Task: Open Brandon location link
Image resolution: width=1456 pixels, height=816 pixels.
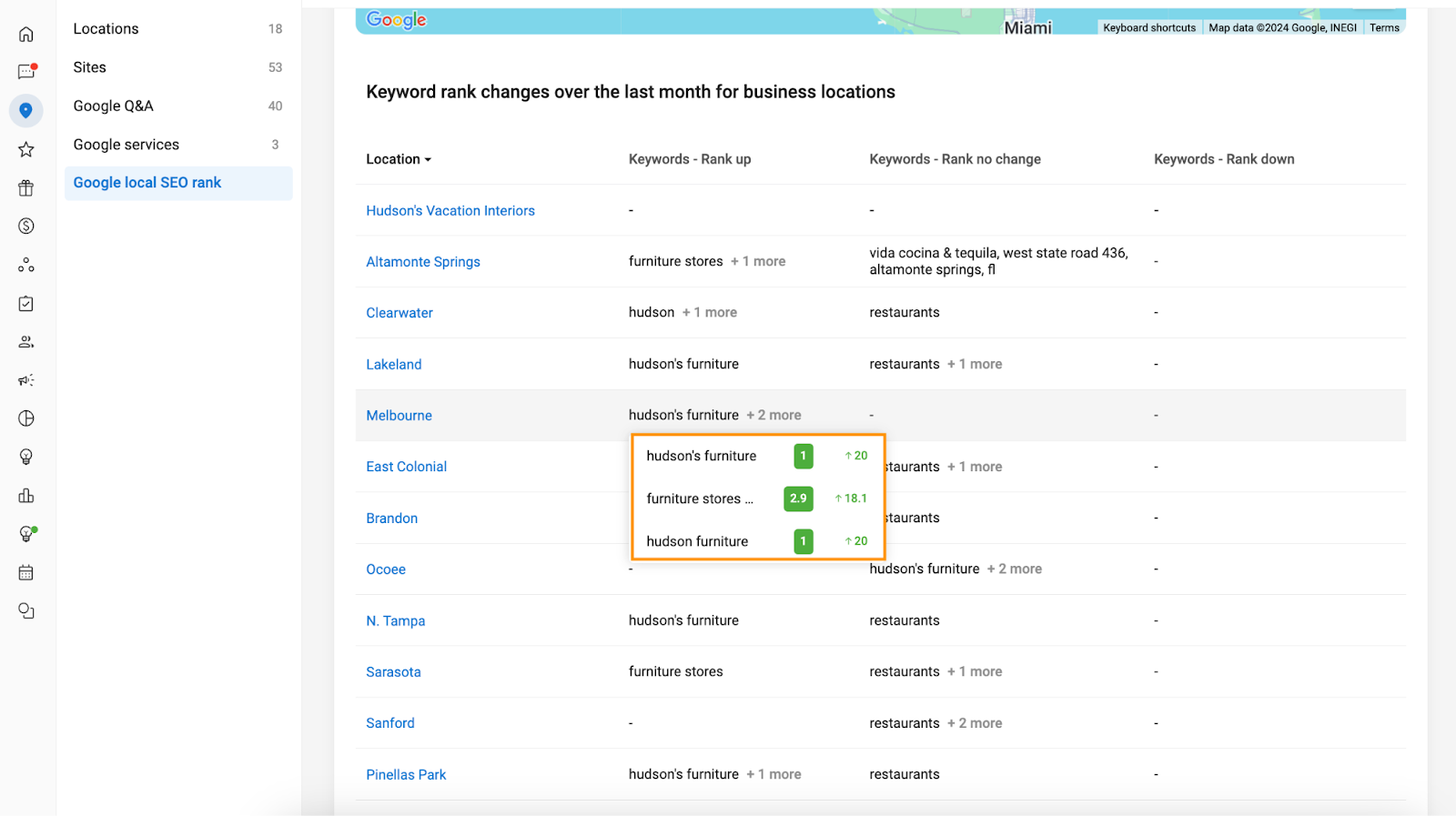Action: [x=392, y=519]
